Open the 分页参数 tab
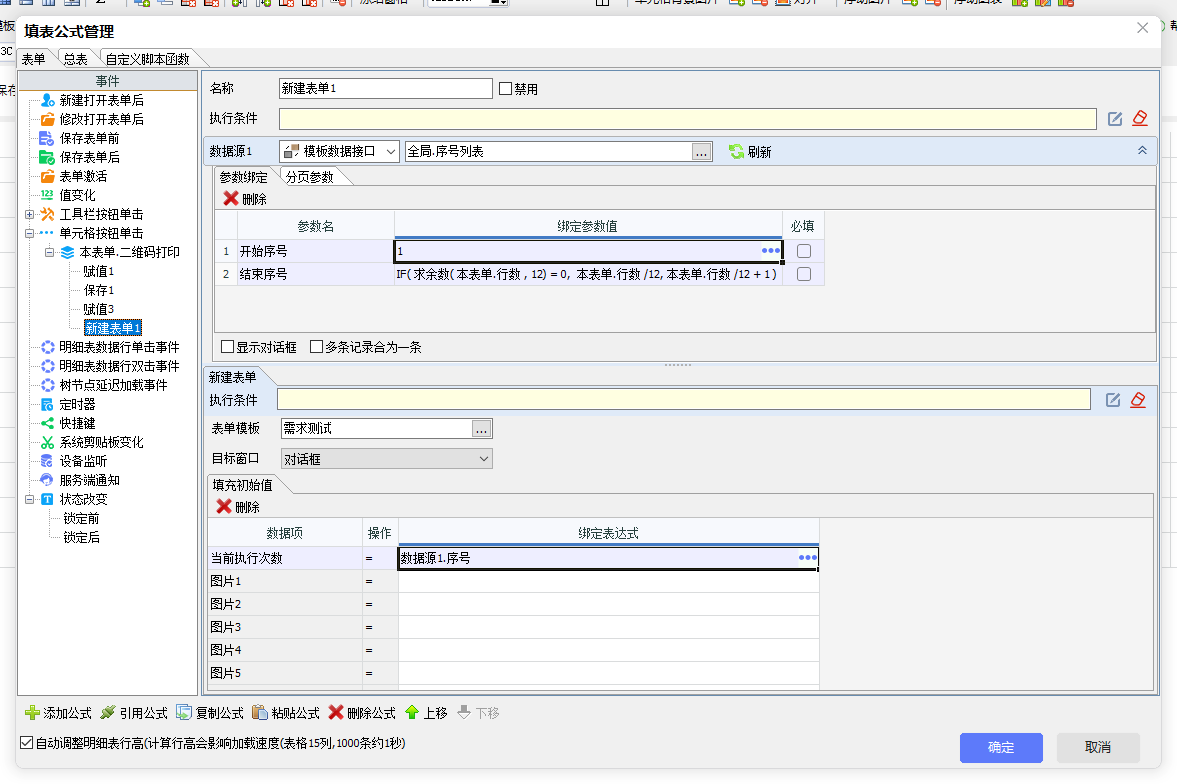 pos(310,177)
